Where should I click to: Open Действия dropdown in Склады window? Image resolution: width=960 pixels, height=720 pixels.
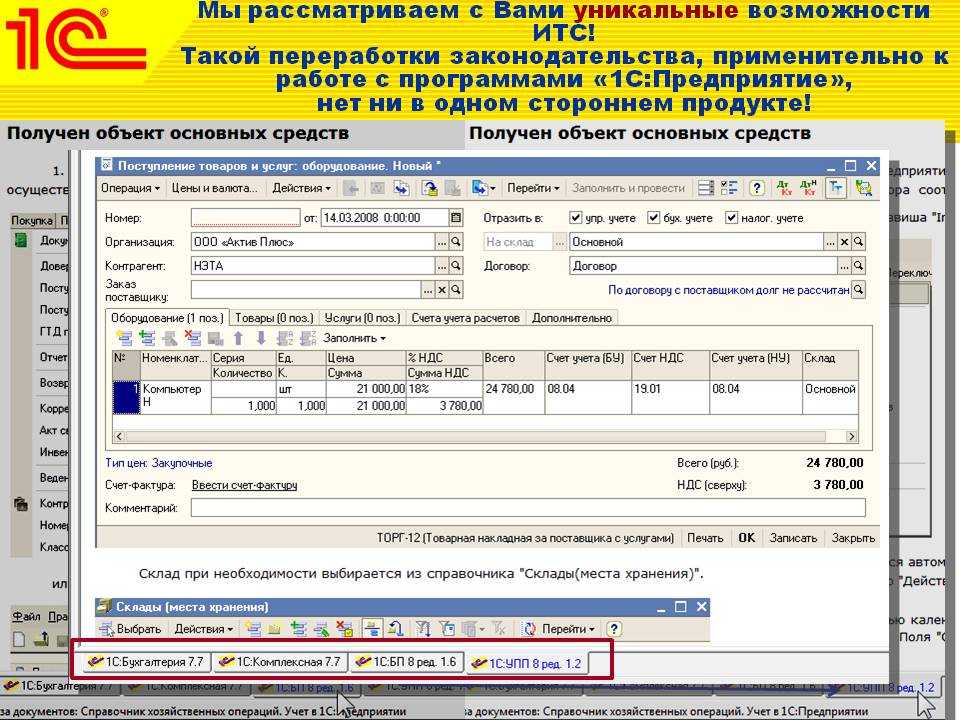click(203, 629)
